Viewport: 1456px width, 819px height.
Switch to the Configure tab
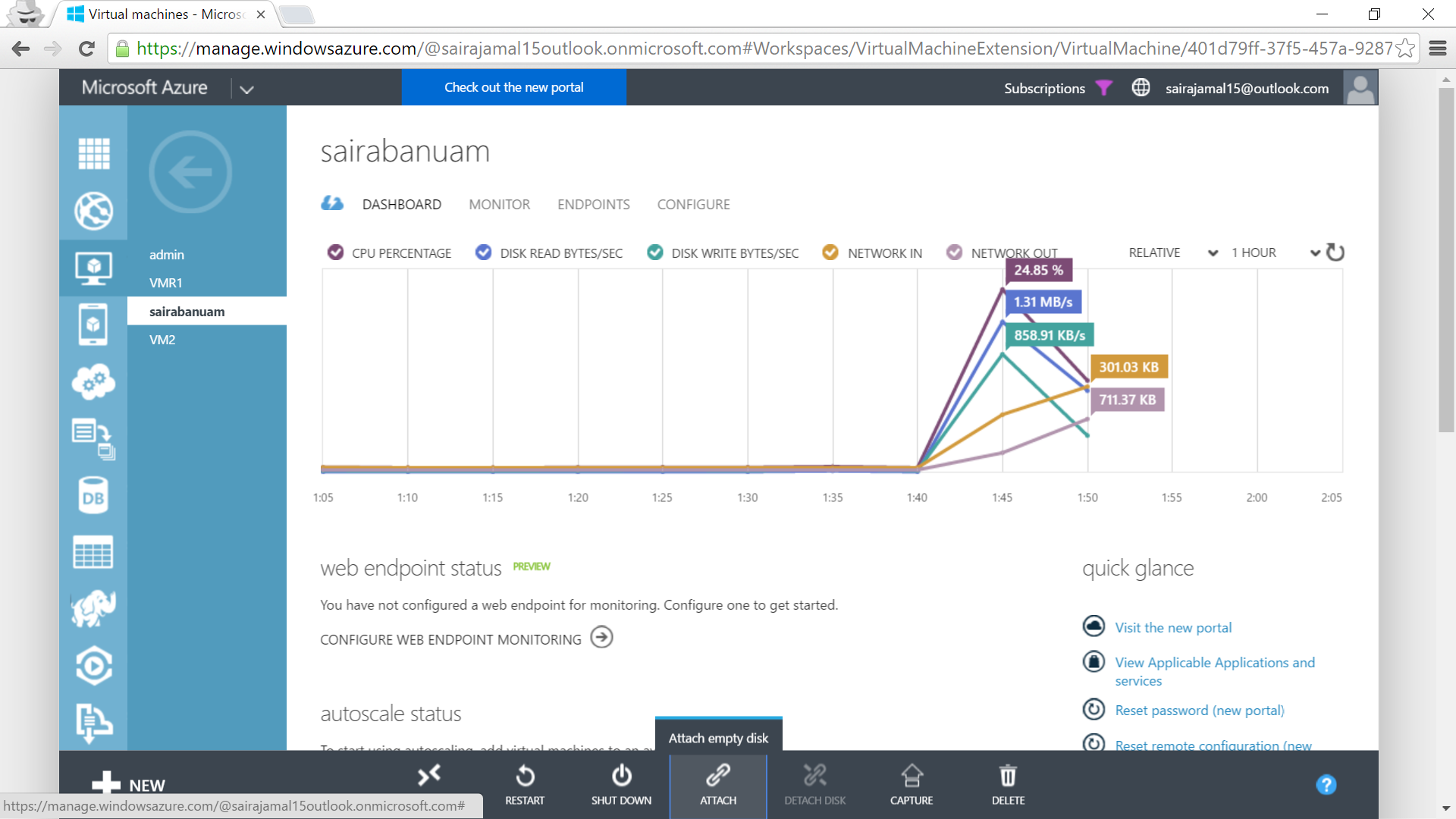click(693, 204)
